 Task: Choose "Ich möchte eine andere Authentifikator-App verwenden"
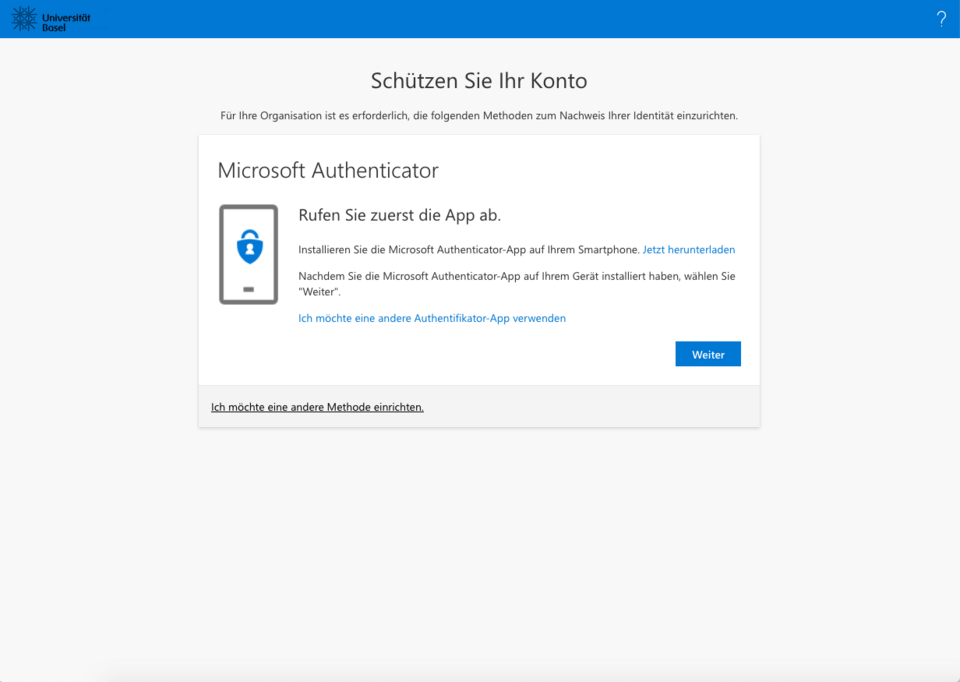[432, 318]
